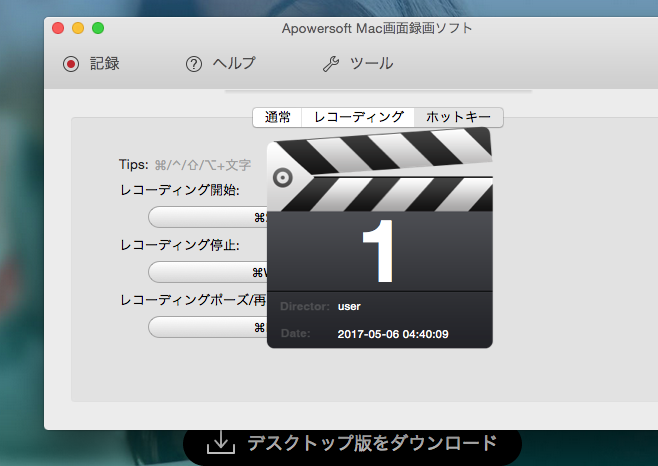The width and height of the screenshot is (658, 466).
Task: Click the Director value user
Action: pyautogui.click(x=349, y=306)
